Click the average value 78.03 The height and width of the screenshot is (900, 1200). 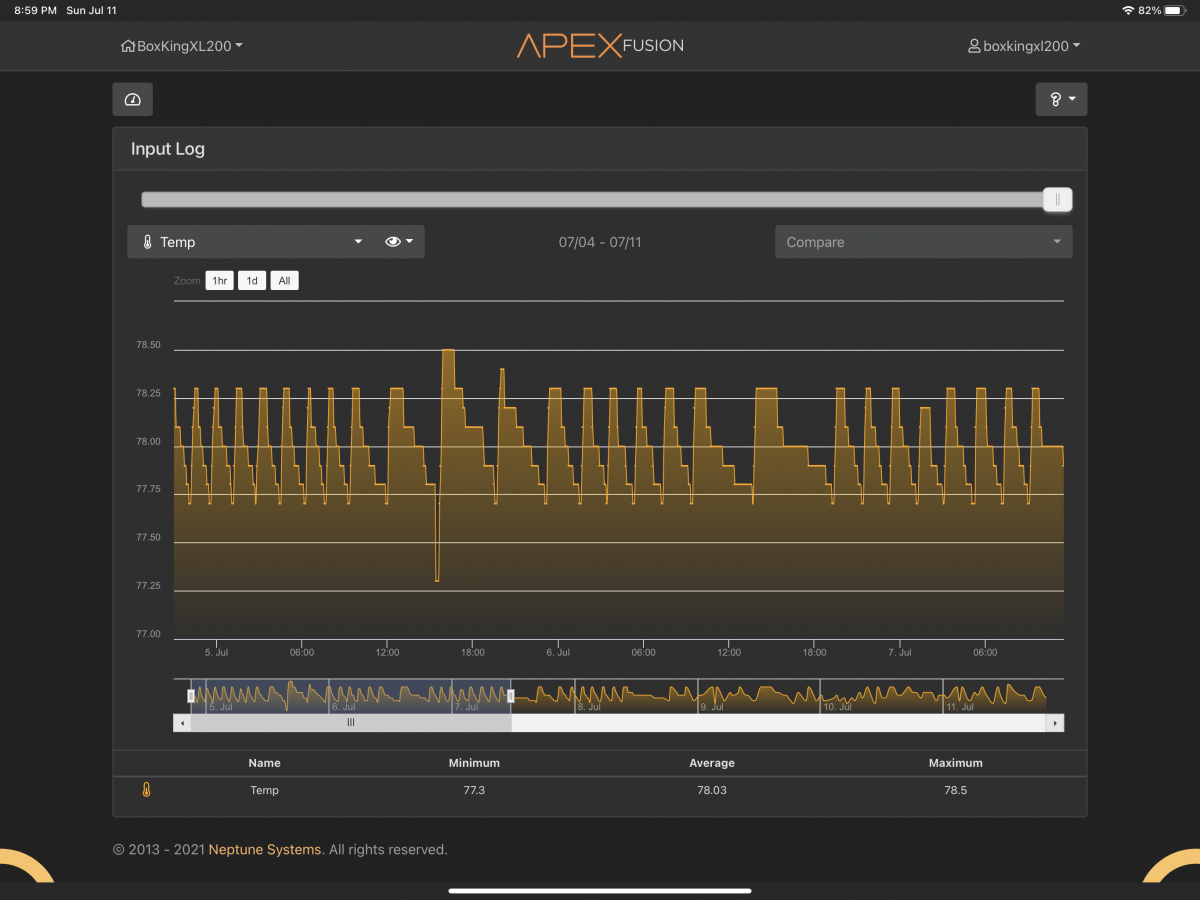pos(712,790)
